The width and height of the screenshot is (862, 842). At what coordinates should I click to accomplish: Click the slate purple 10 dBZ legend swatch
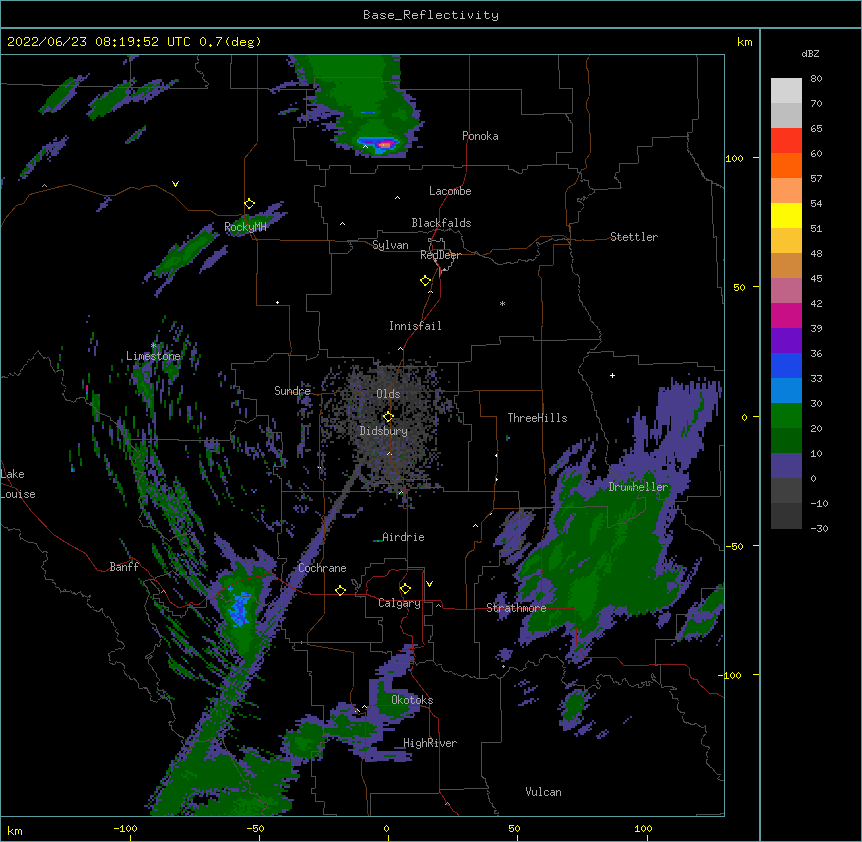click(786, 465)
